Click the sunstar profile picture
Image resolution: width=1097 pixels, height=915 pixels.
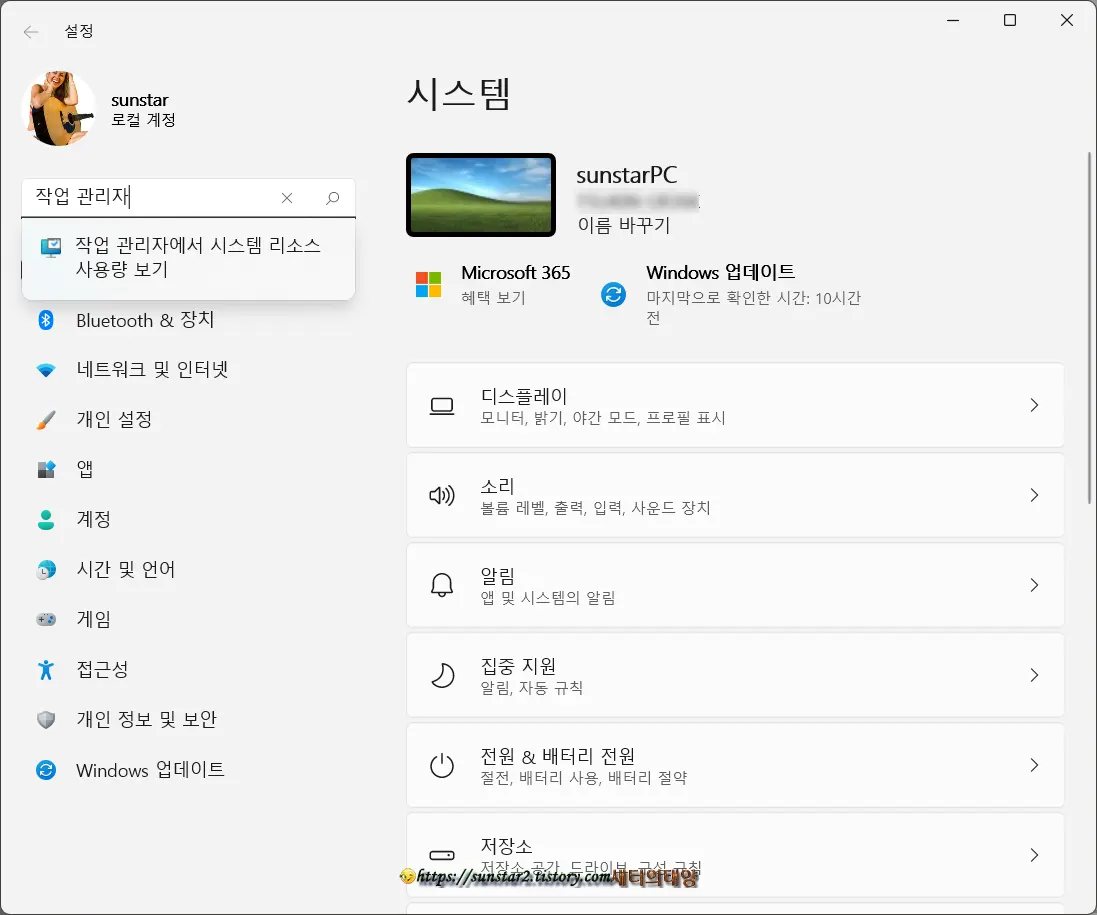coord(58,107)
